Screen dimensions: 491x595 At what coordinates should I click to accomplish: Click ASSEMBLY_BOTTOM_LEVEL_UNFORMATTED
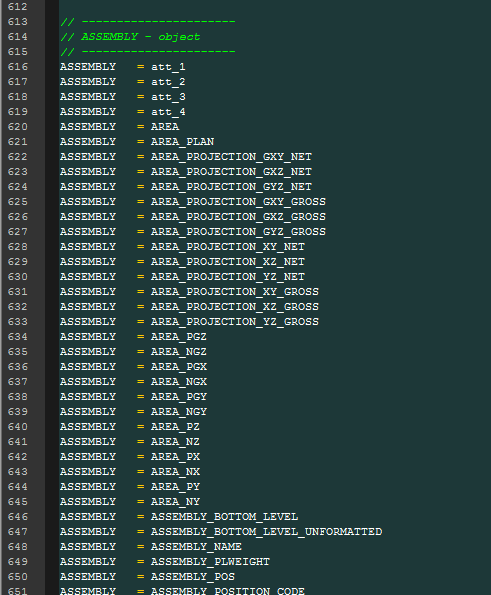tap(266, 532)
